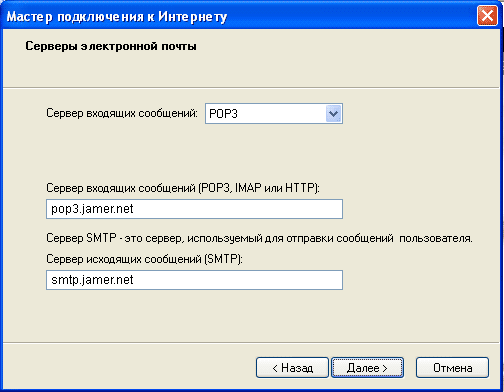Close the Internet connection wizard window

click(487, 16)
